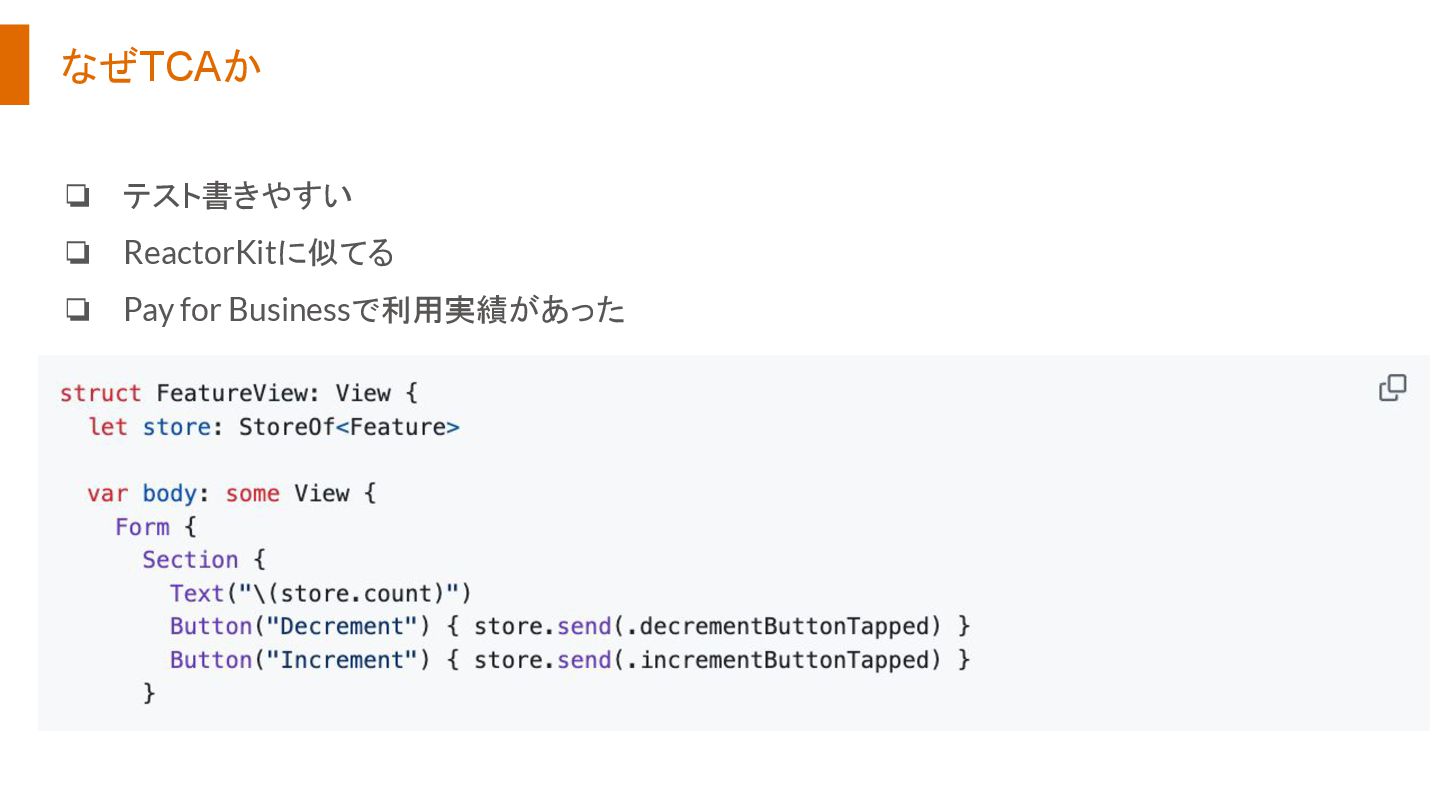This screenshot has width=1440, height=810.
Task: Click the Form keyword in code
Action: pyautogui.click(x=142, y=526)
